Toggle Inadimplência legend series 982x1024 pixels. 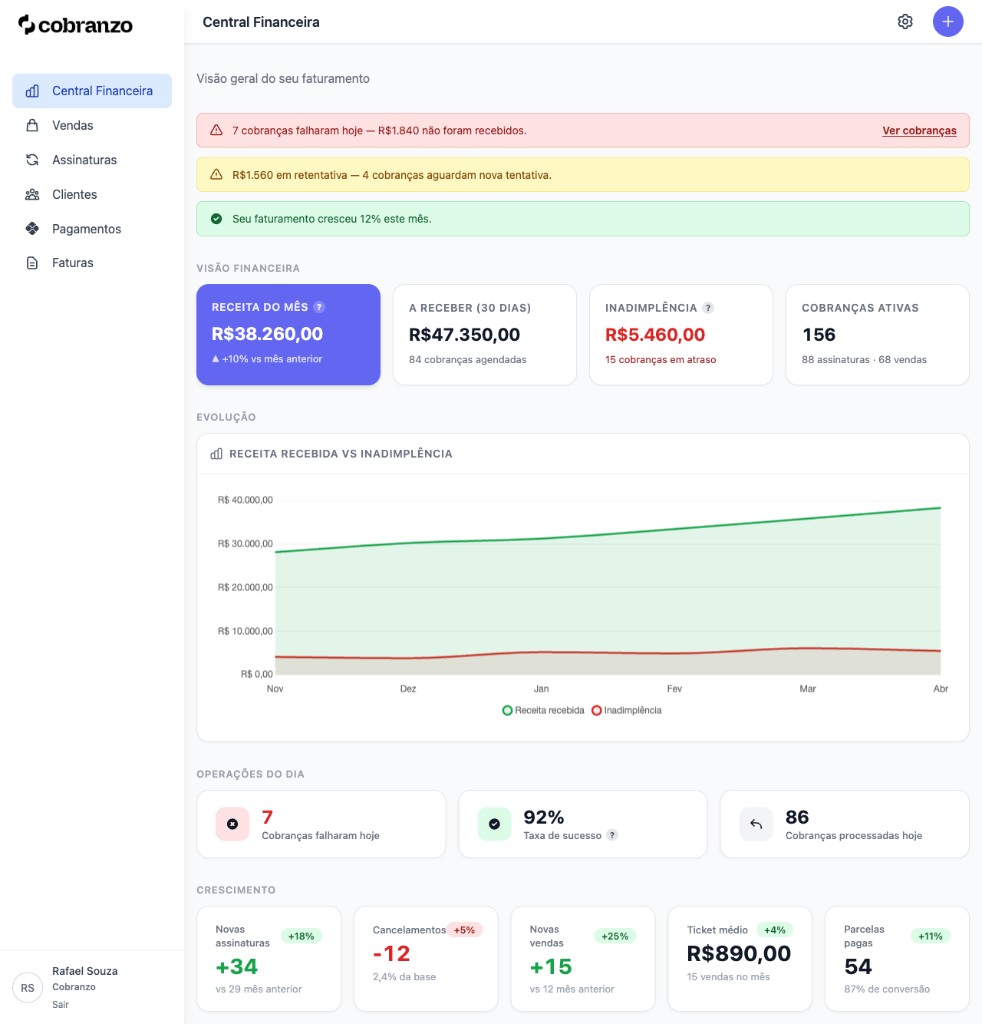coord(626,711)
